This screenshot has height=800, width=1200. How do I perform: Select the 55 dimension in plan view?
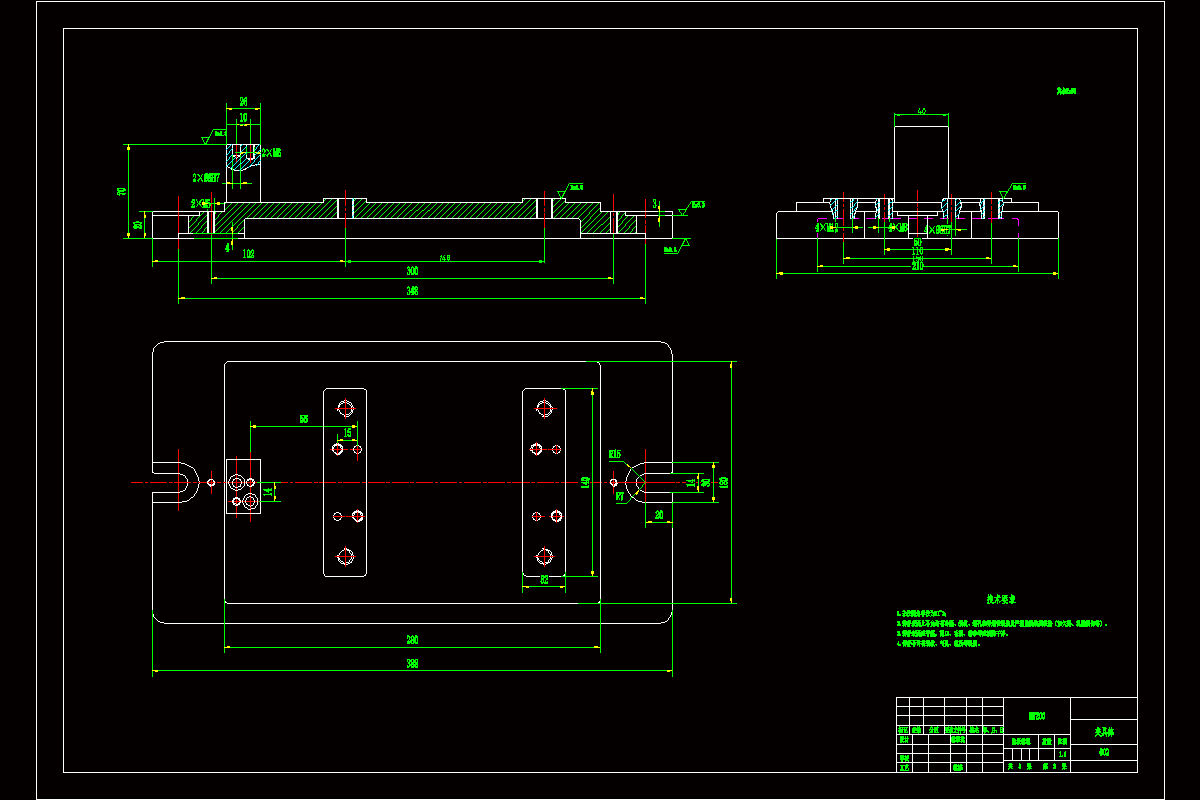click(x=303, y=419)
